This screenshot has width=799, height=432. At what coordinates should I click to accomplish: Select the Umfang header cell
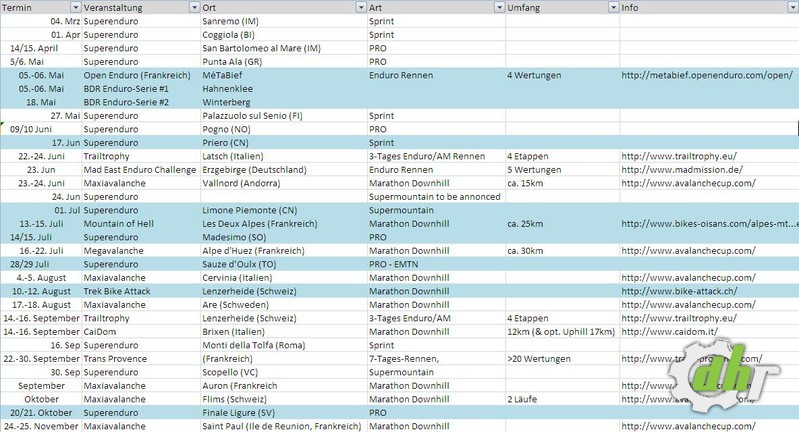(563, 8)
